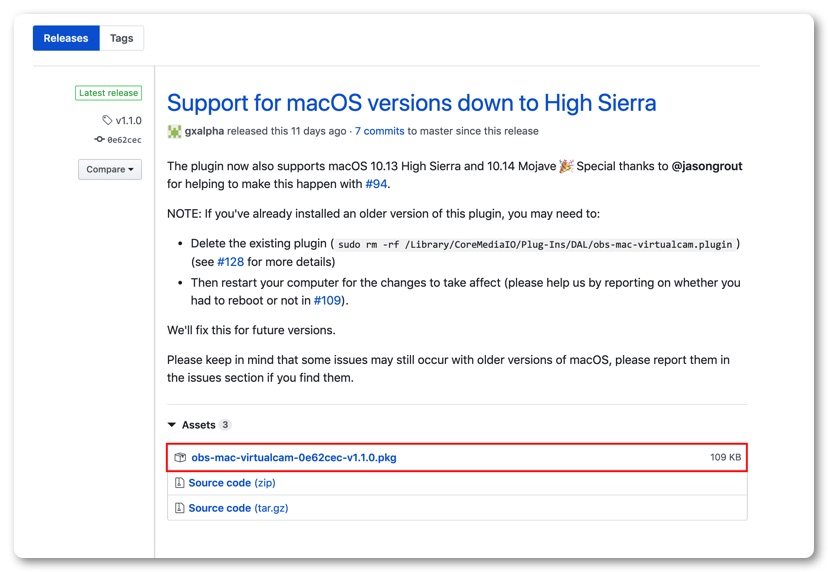The width and height of the screenshot is (828, 572).
Task: Click the commit icon beside 0e62cec
Action: (x=100, y=140)
